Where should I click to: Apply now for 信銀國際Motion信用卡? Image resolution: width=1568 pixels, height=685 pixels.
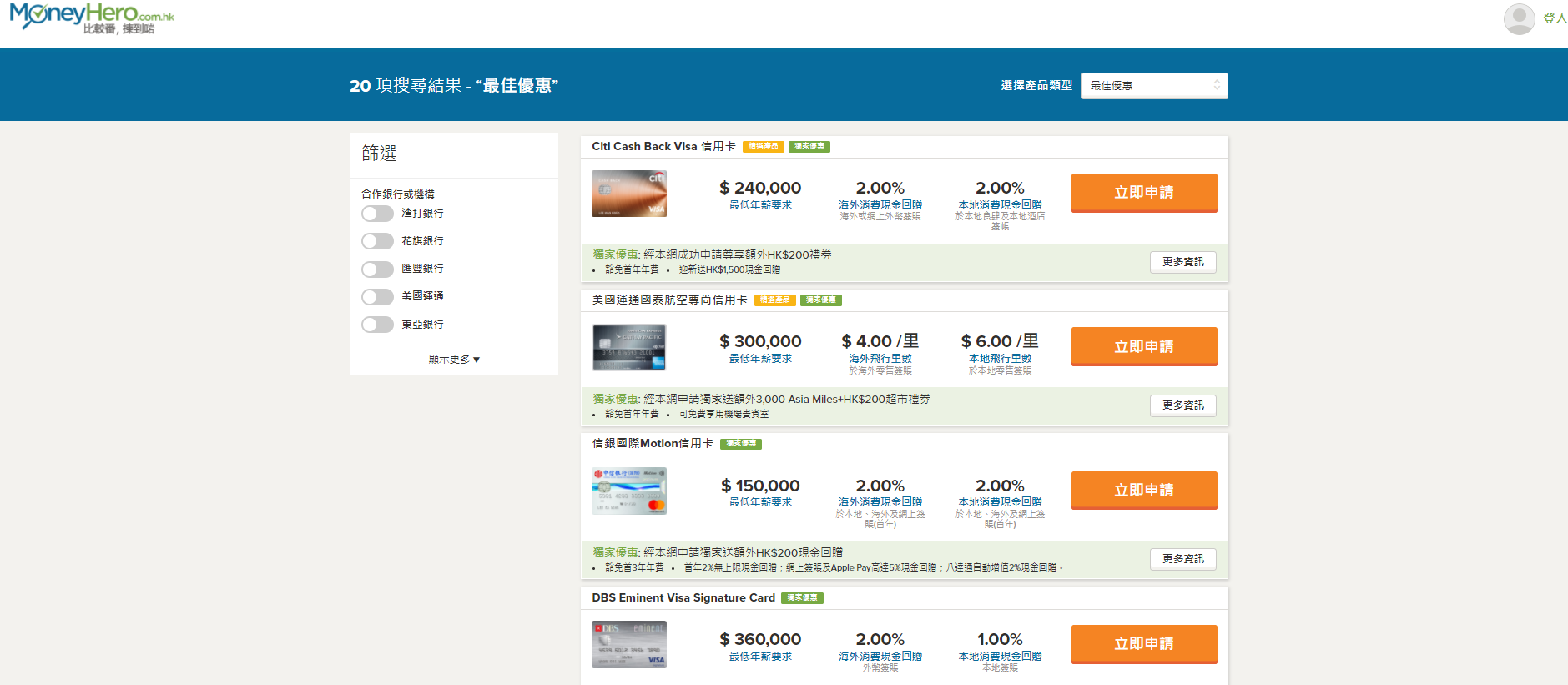(x=1144, y=491)
